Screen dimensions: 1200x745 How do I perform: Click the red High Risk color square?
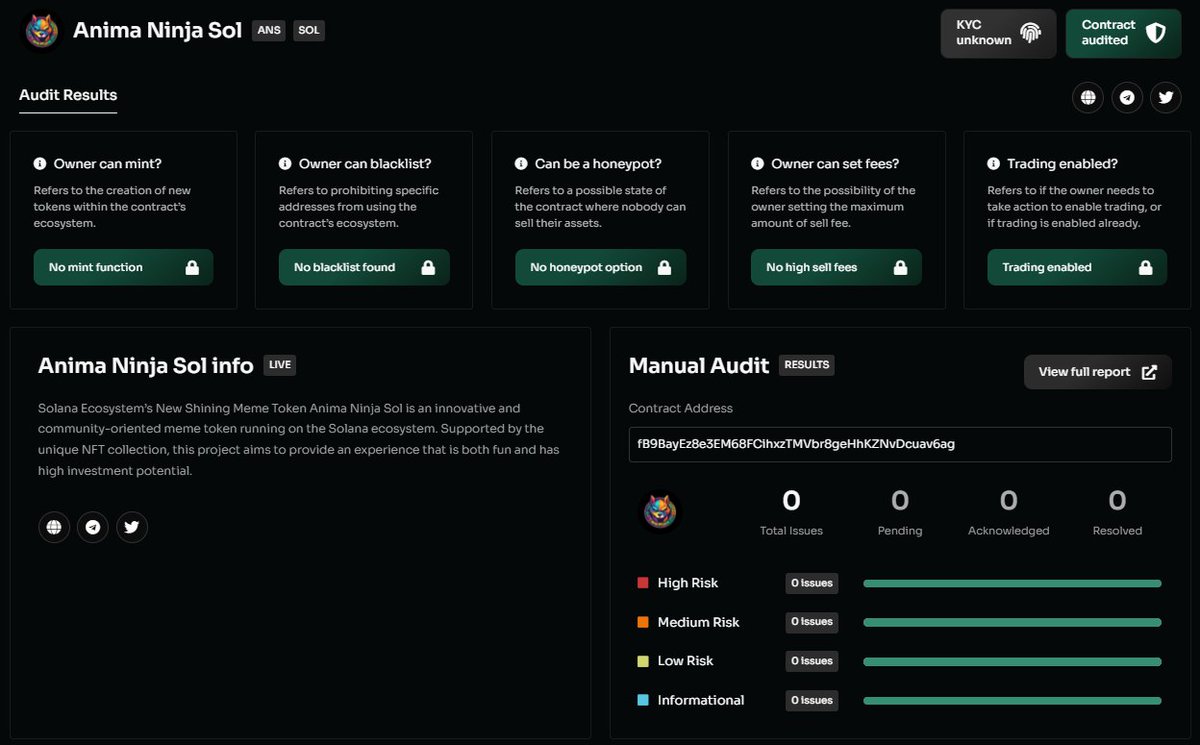pos(643,583)
